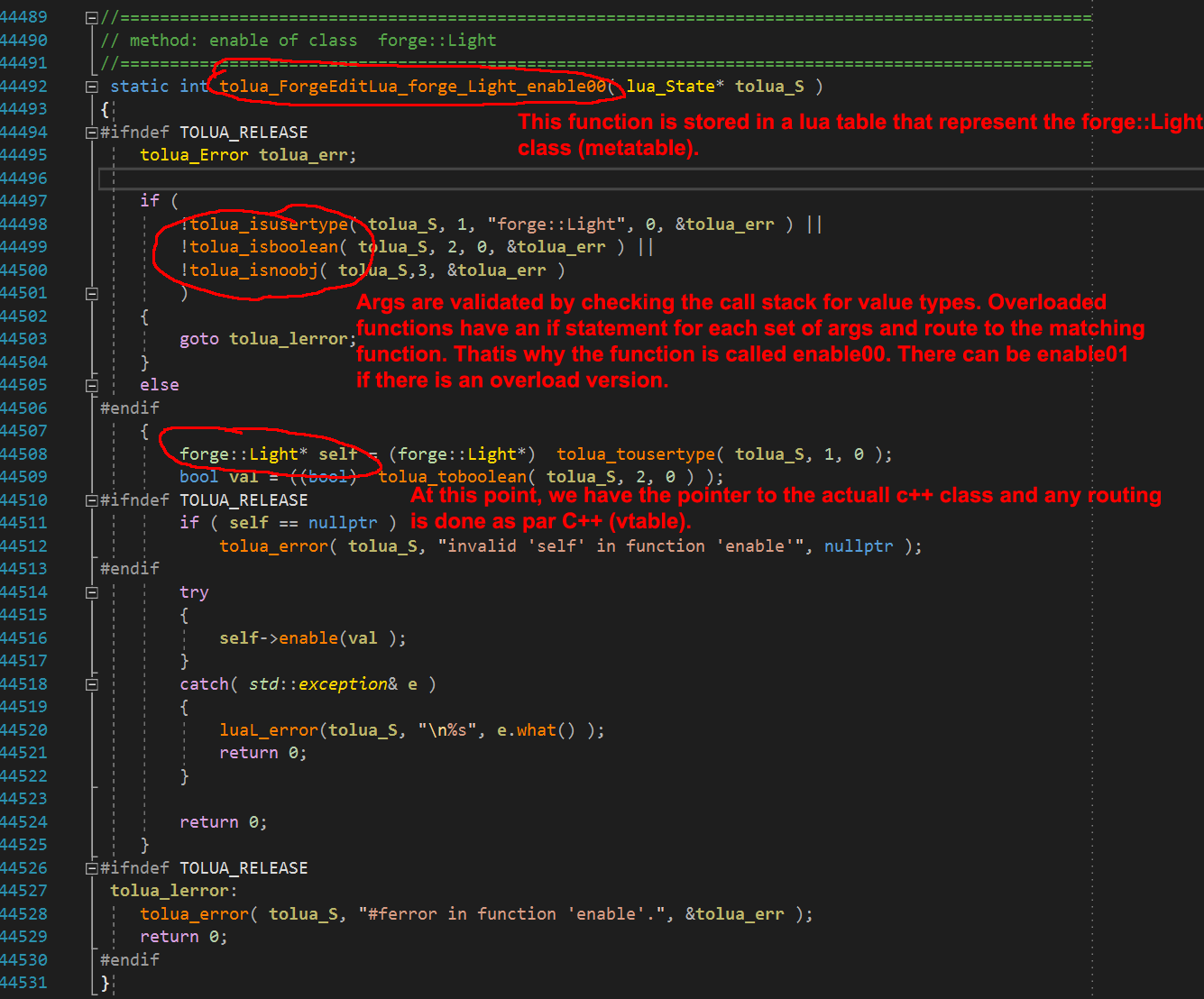Click the 'bool val' declaration on line 44509
1204x999 pixels.
[219, 477]
